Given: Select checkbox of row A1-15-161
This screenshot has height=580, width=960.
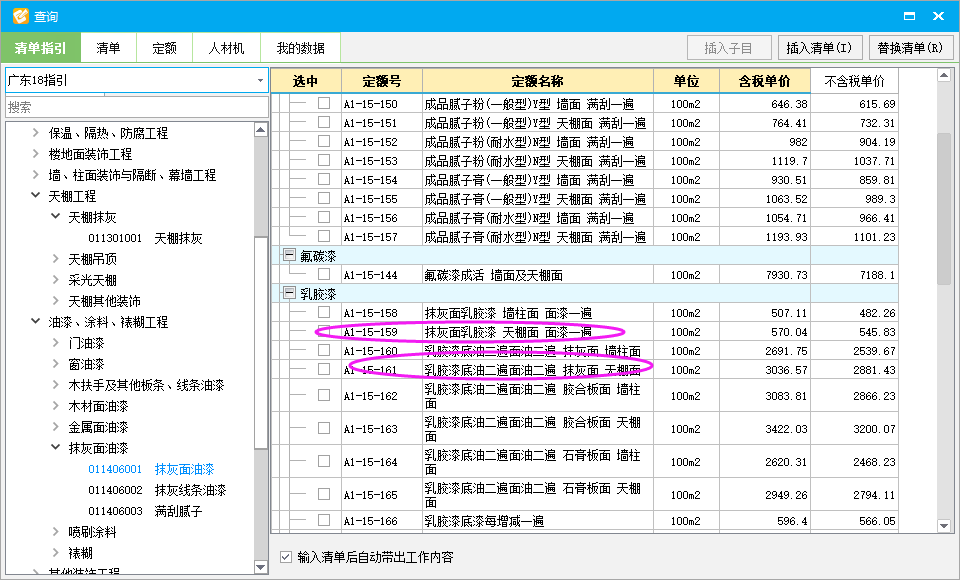Looking at the screenshot, I should pyautogui.click(x=324, y=369).
